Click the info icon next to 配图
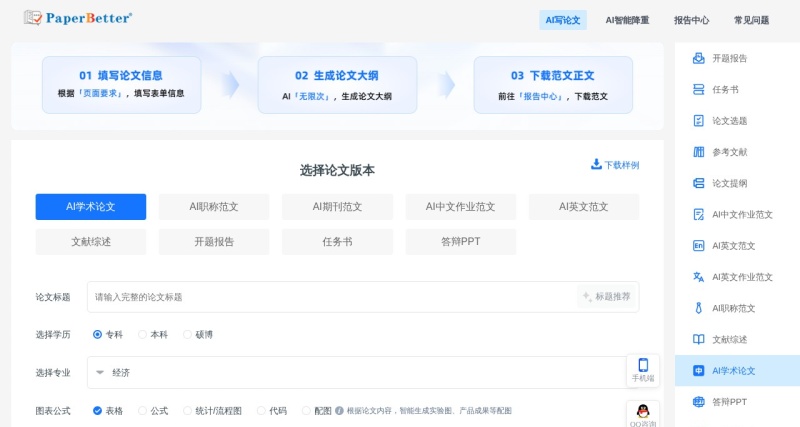 coord(339,411)
